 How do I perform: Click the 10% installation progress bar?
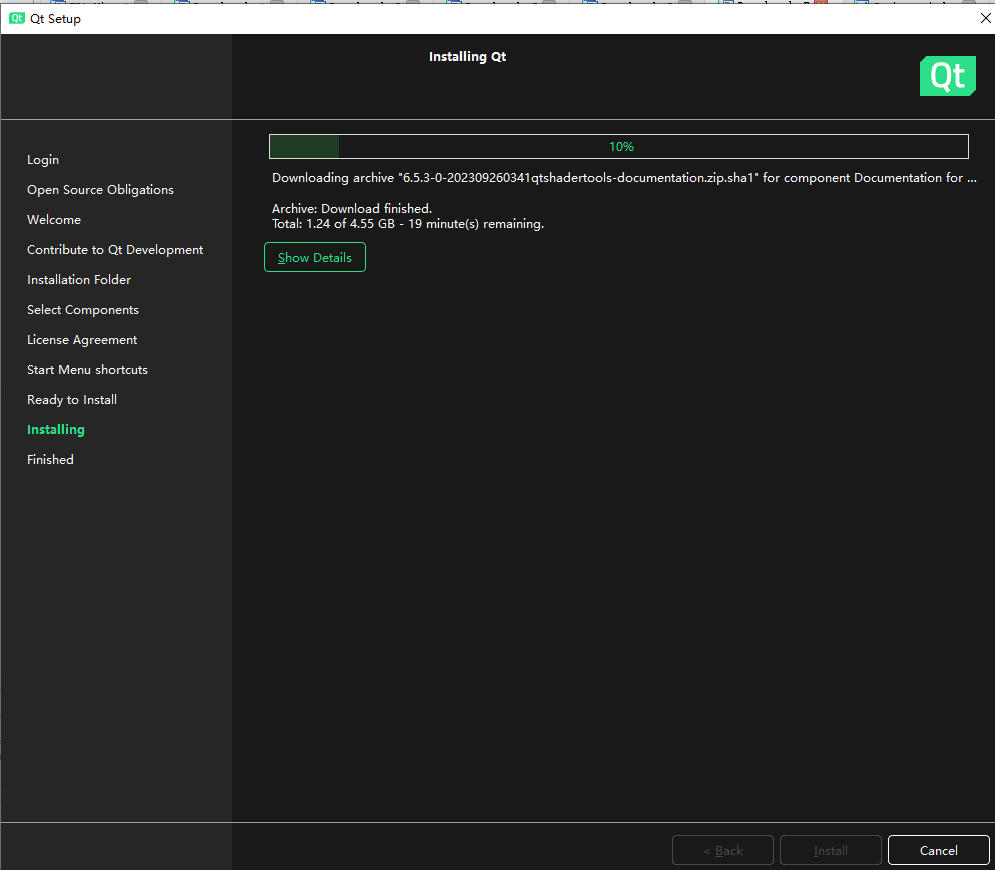[x=619, y=147]
